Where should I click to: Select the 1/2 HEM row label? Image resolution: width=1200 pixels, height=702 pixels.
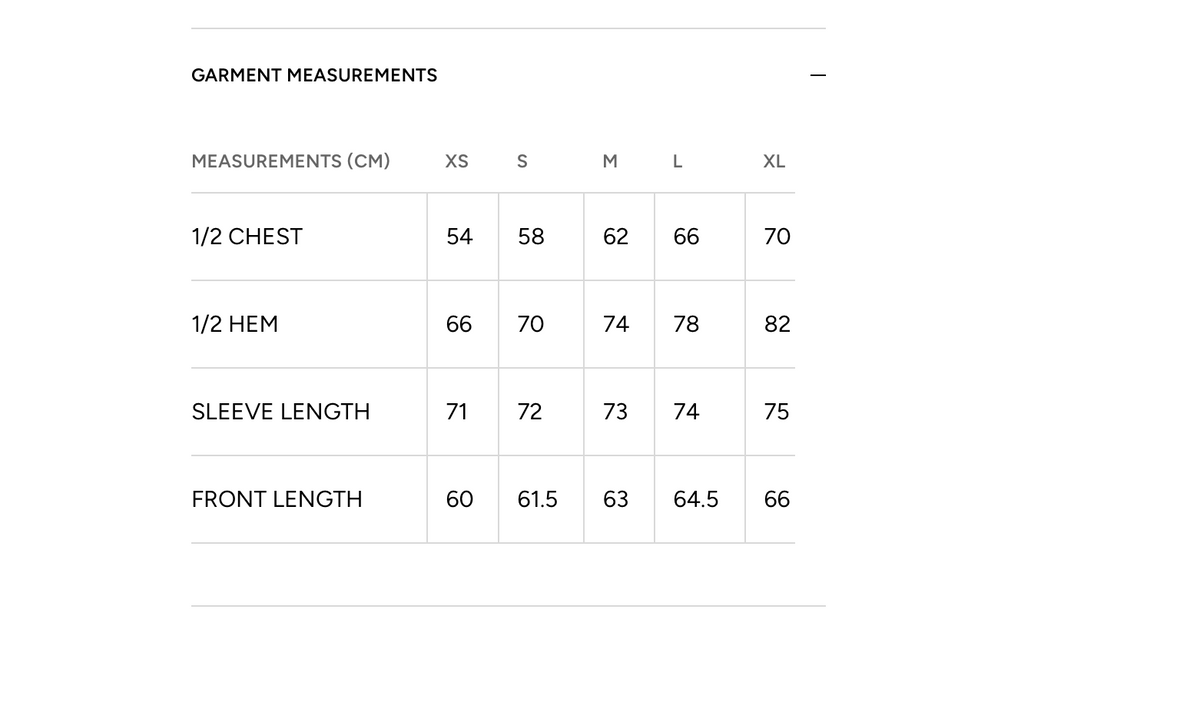tap(235, 324)
